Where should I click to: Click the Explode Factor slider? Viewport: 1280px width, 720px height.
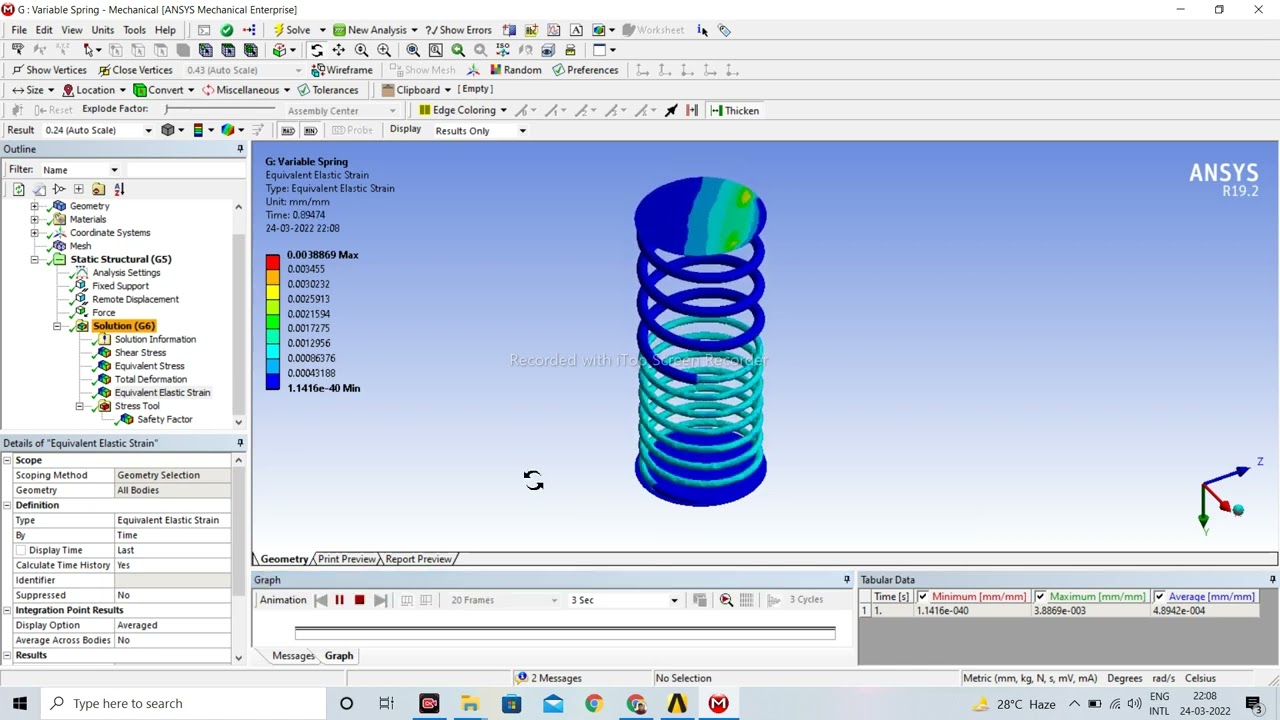click(x=220, y=109)
